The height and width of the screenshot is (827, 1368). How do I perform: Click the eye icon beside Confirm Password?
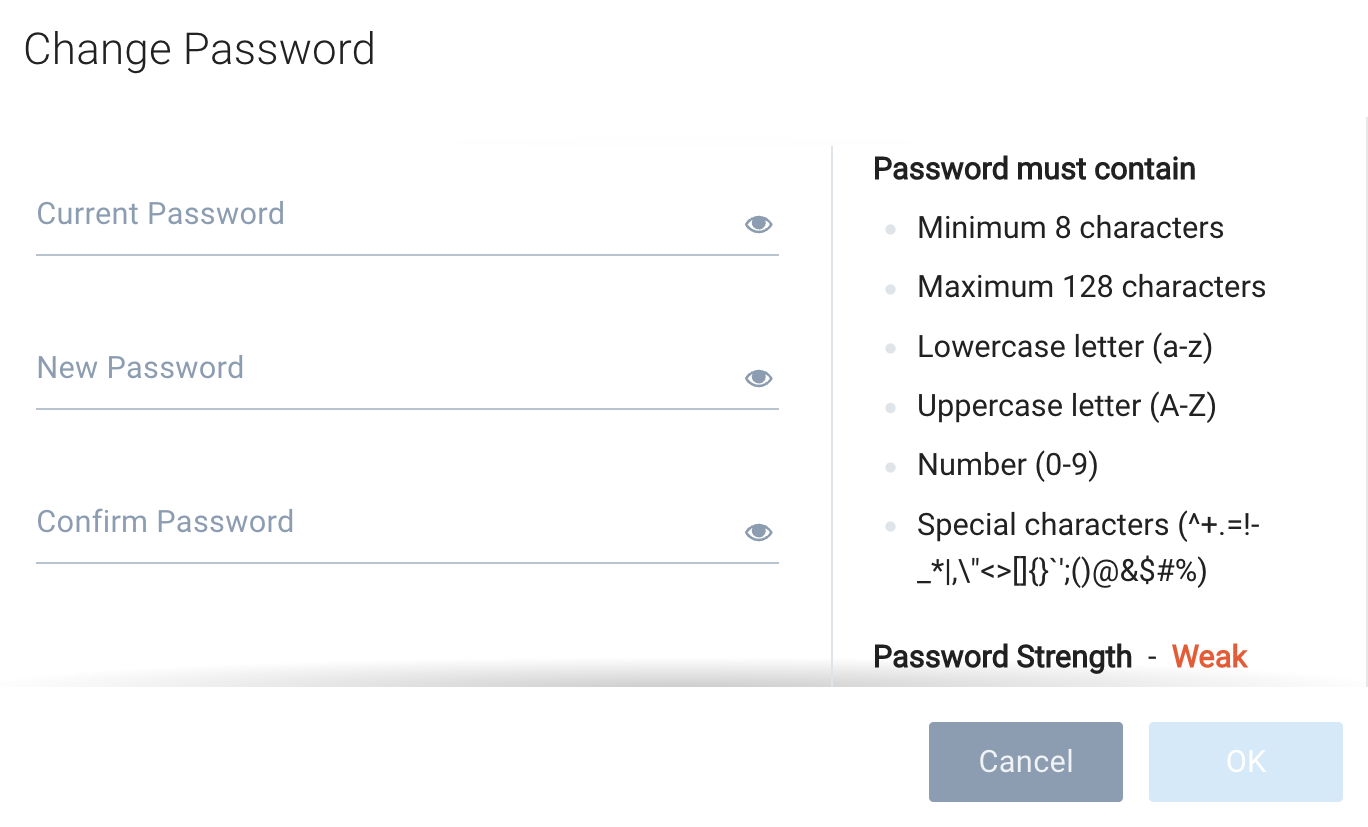(x=758, y=532)
